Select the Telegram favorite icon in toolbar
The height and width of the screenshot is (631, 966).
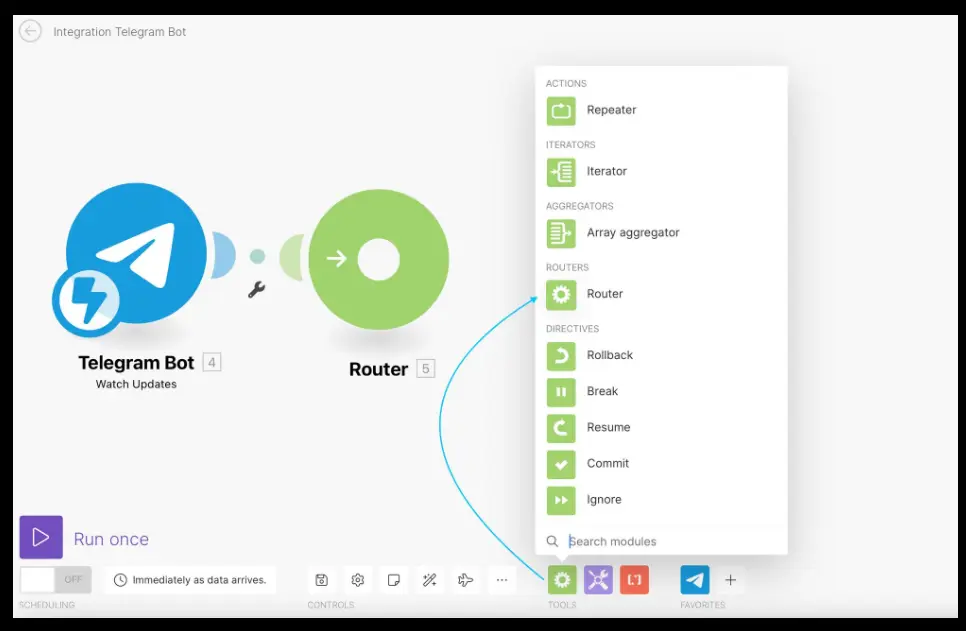(x=695, y=580)
